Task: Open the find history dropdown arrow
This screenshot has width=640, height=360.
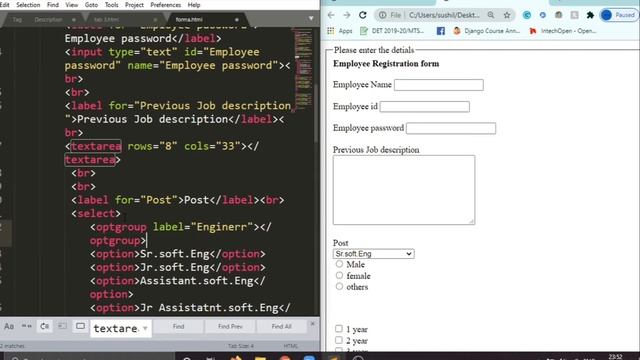Action: coord(145,328)
